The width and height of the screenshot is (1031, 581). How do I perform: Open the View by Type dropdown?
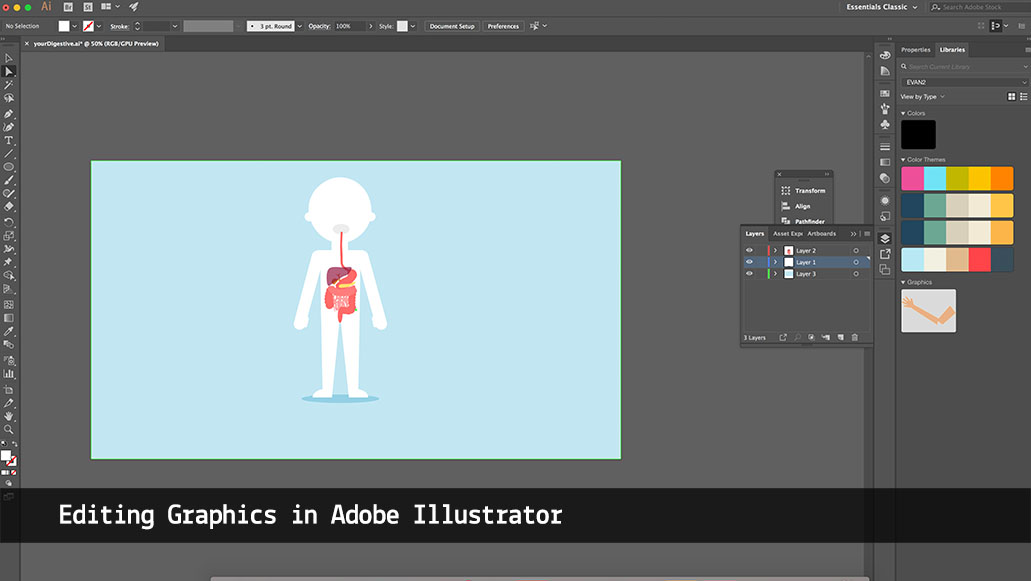[x=922, y=97]
